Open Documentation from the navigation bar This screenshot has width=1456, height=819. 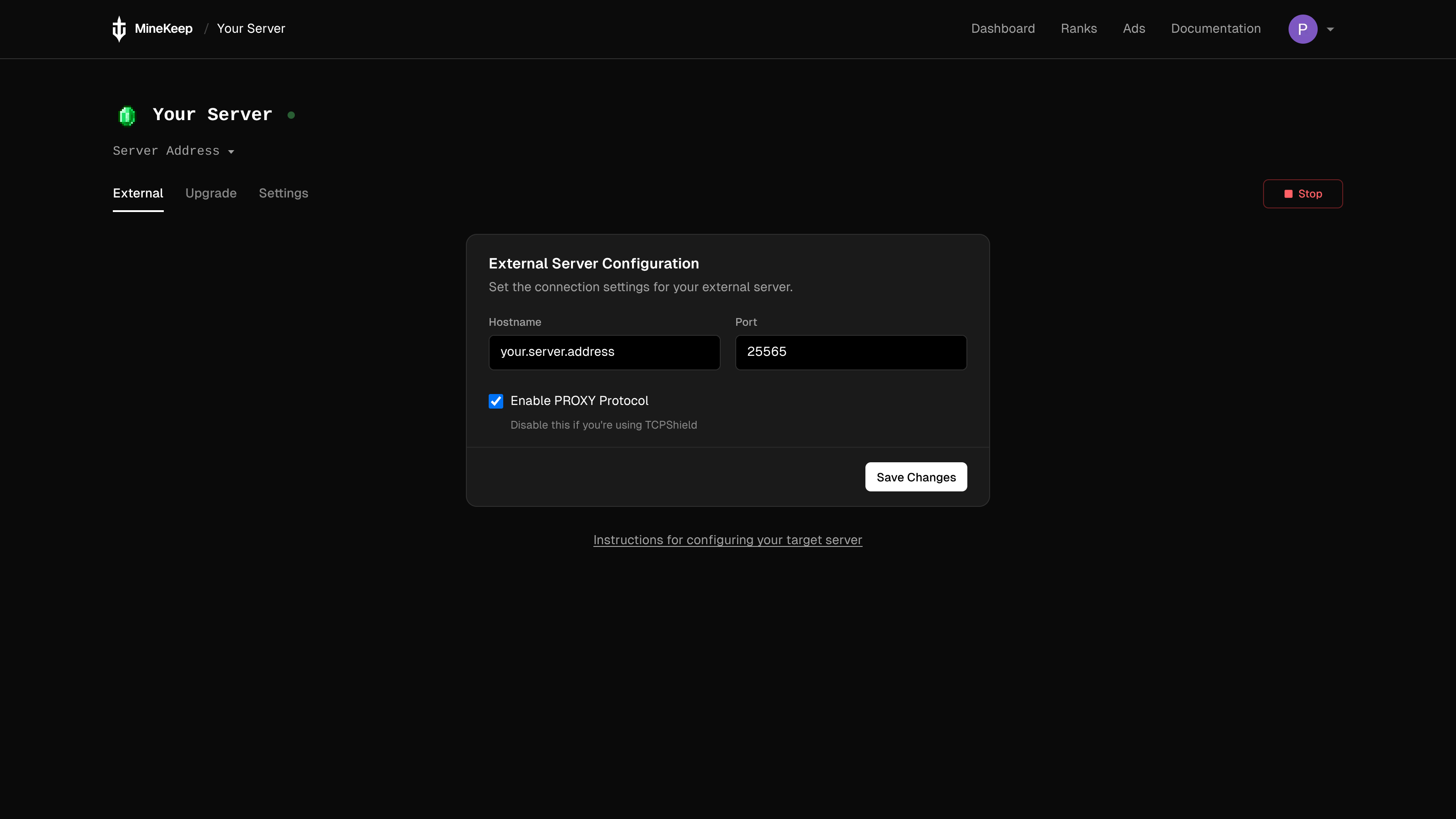(x=1215, y=29)
